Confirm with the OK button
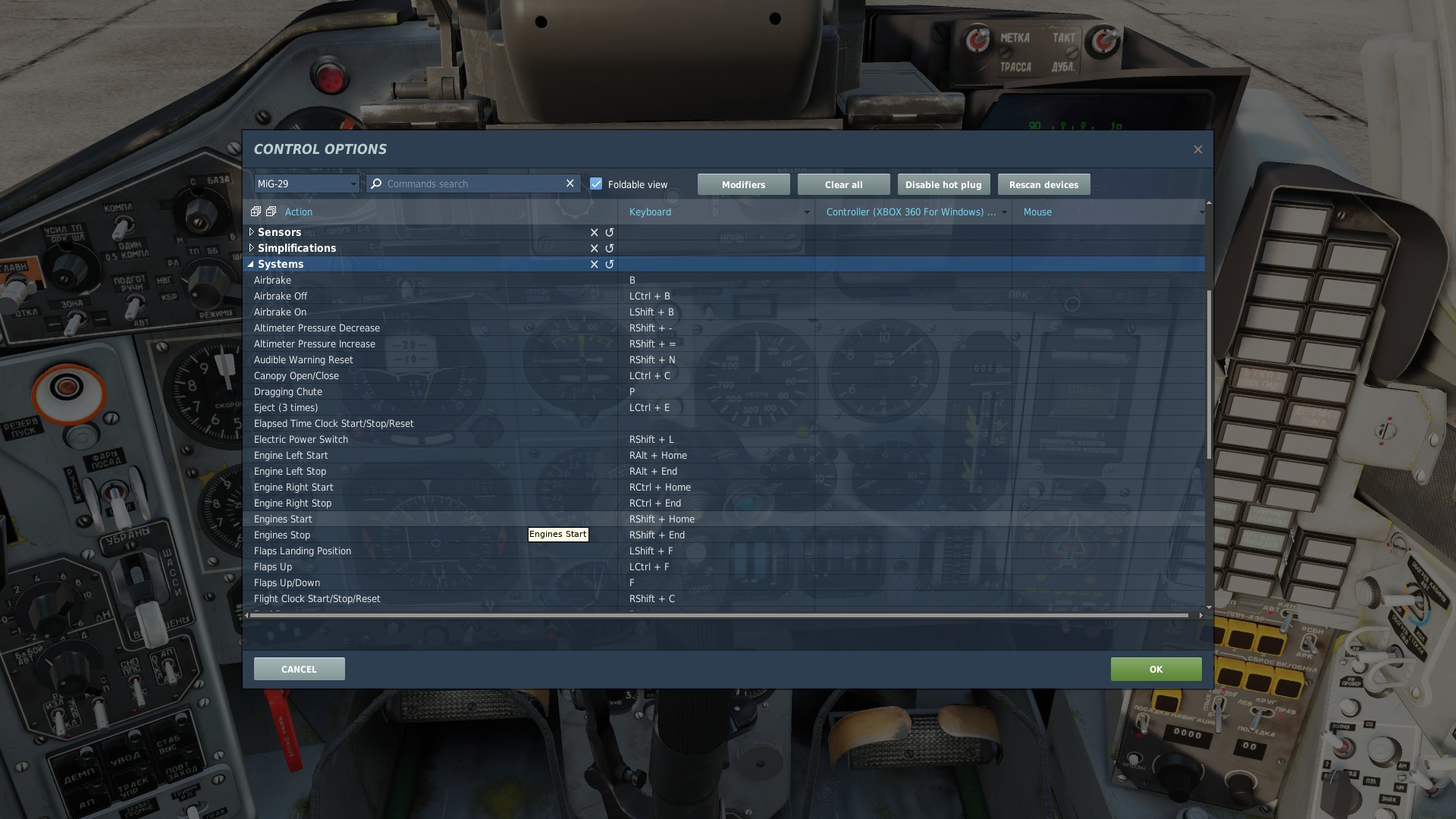Viewport: 1456px width, 819px height. [1156, 669]
